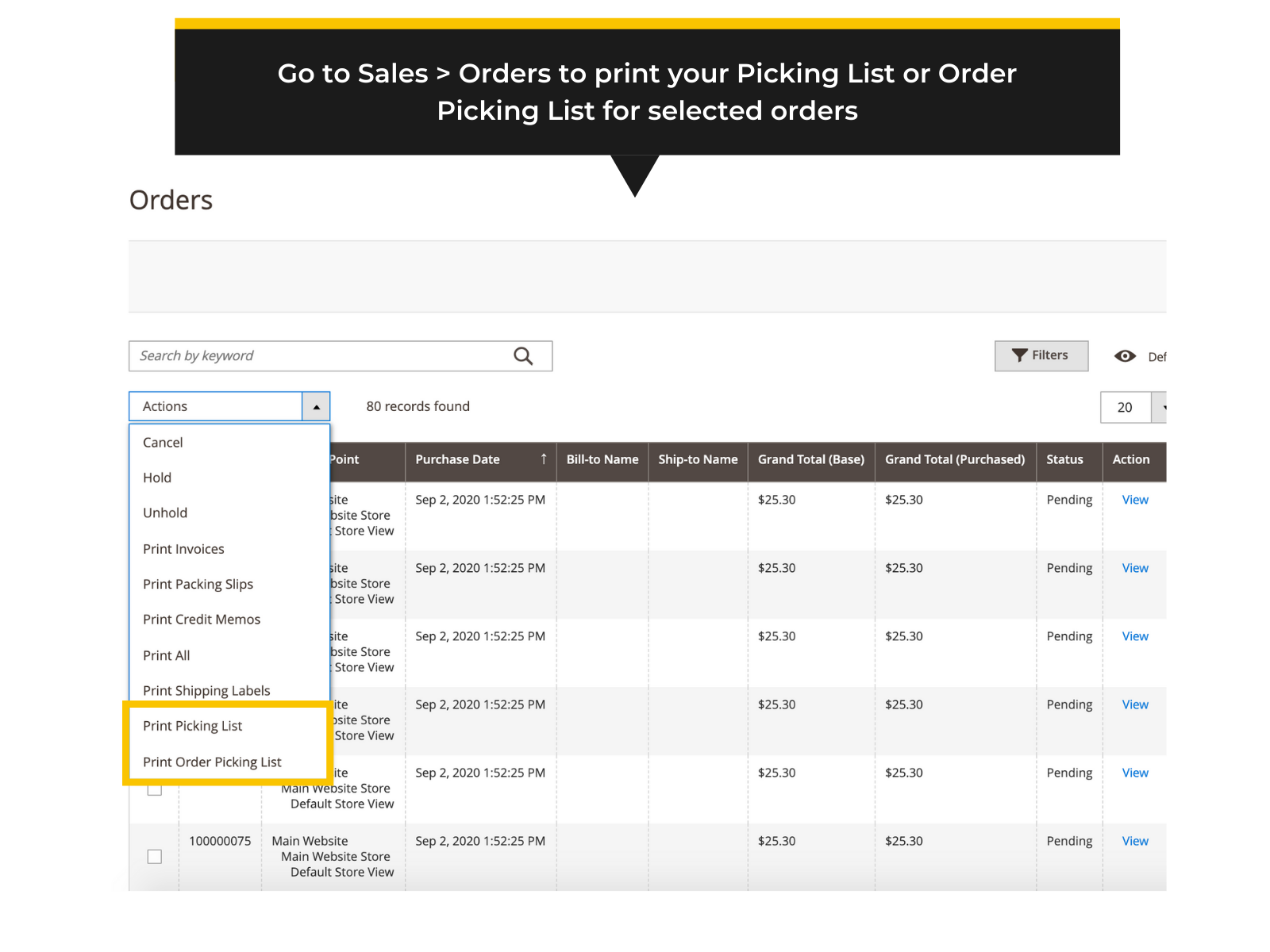Collapse the open Actions dropdown arrow

(x=316, y=405)
